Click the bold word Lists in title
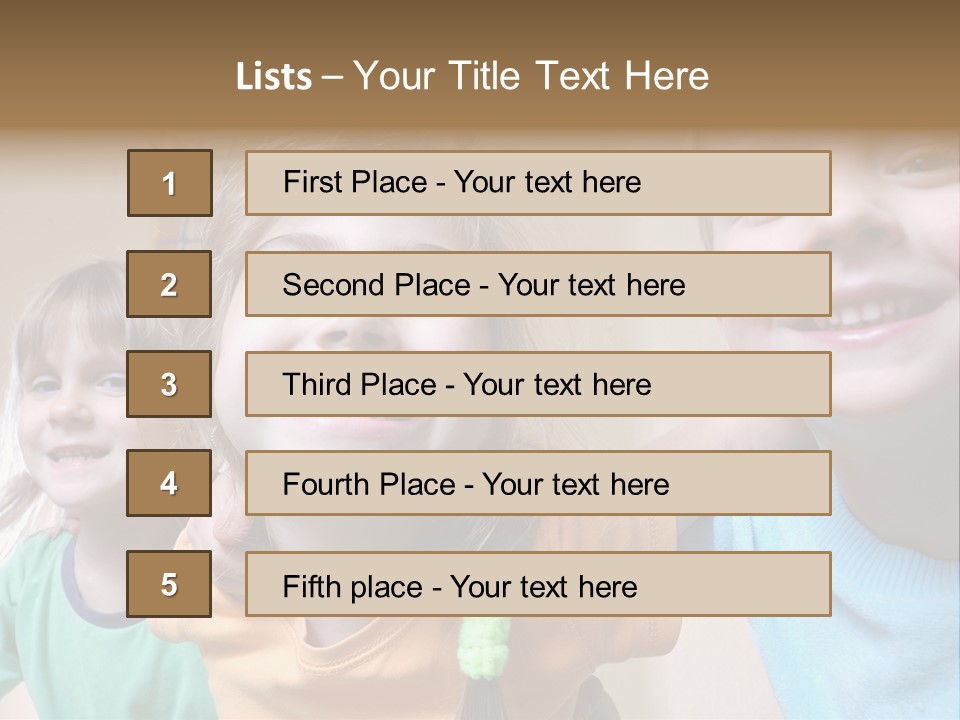Screen dimensions: 960x720 274,77
